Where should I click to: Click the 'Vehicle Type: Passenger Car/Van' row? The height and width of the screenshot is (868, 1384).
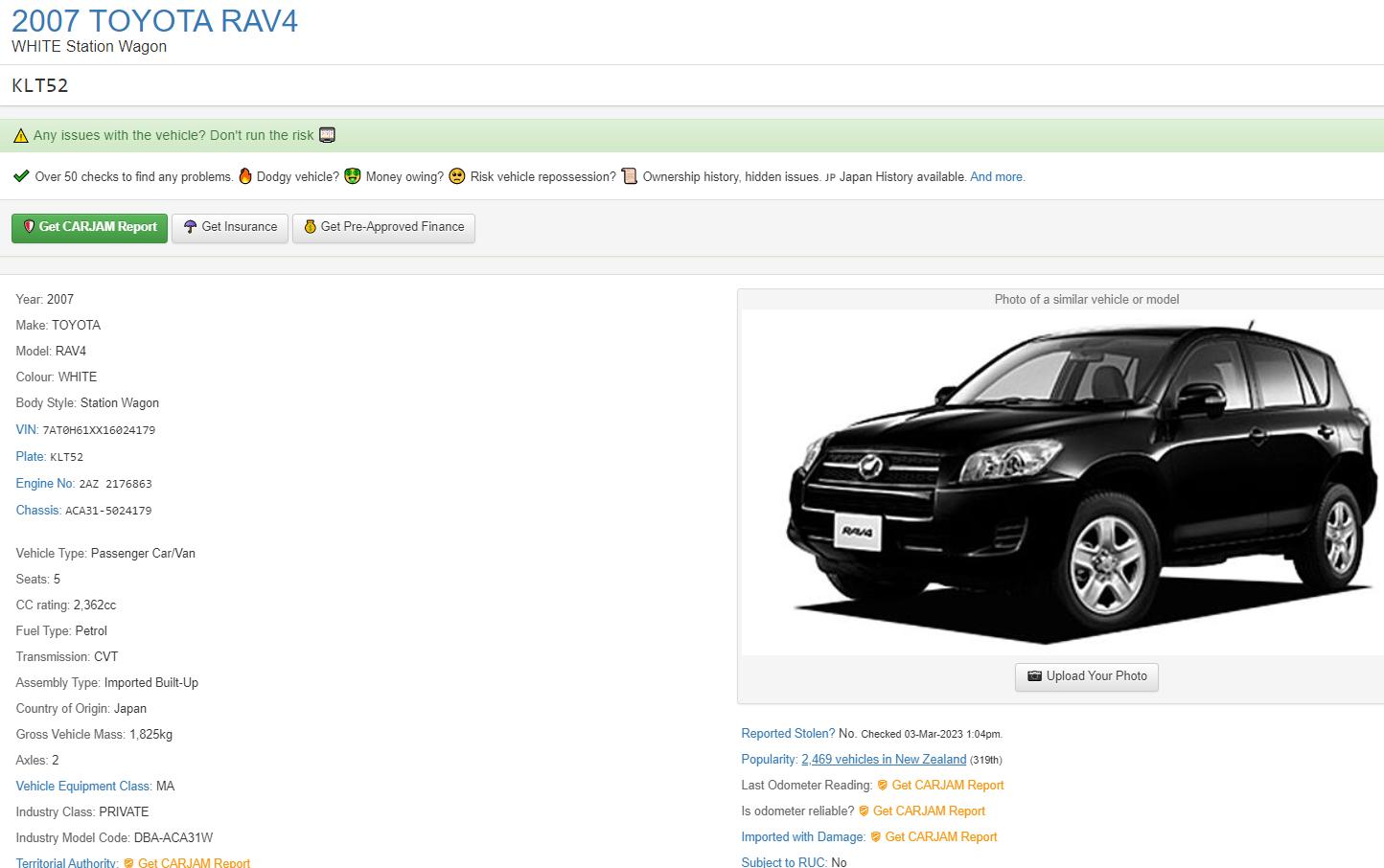[x=105, y=554]
